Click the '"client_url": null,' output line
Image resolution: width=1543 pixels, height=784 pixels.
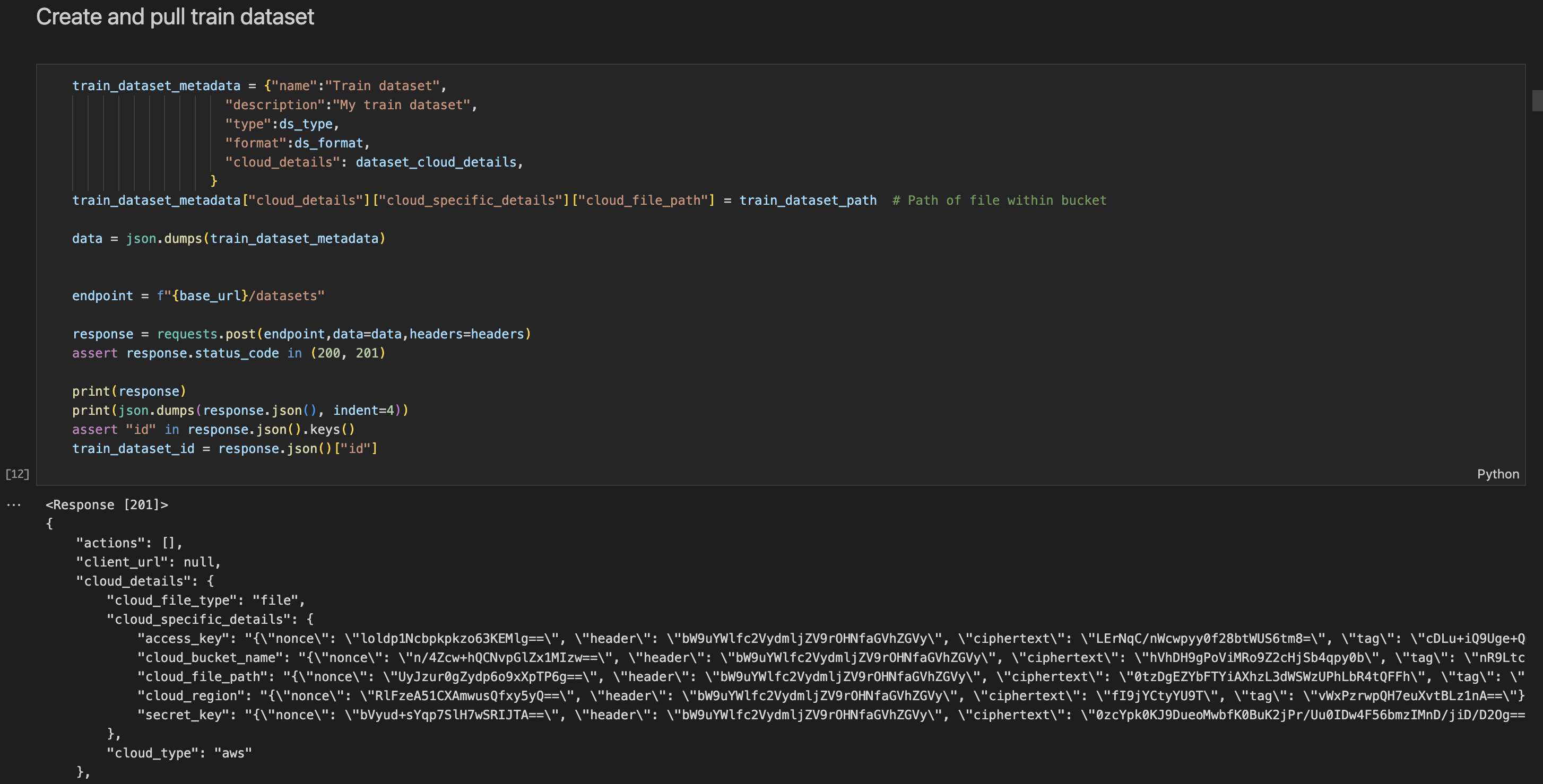[x=149, y=562]
